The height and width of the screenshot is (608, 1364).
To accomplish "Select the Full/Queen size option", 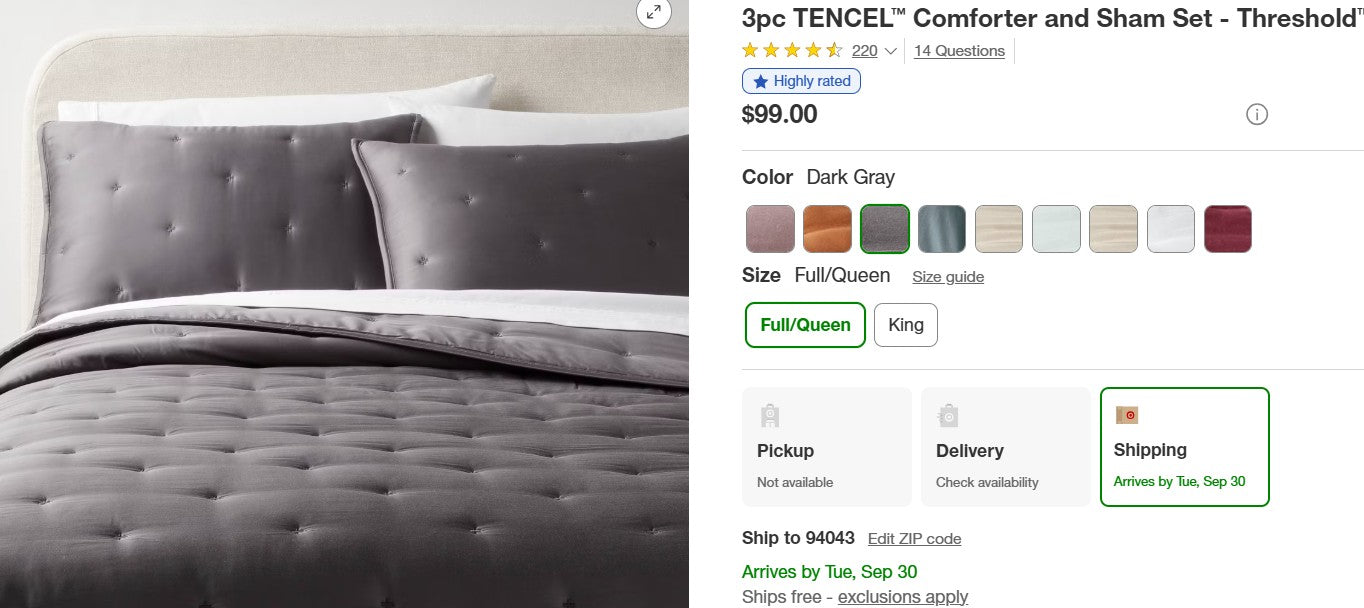I will click(x=804, y=324).
